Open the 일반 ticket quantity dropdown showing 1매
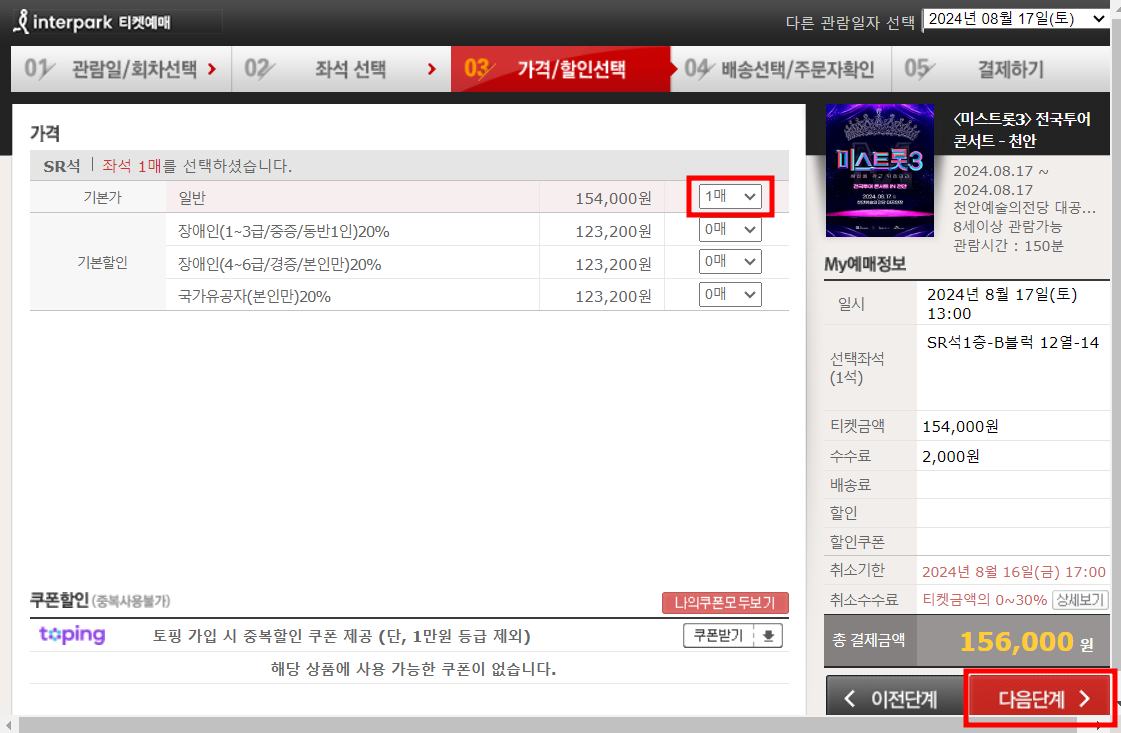1121x733 pixels. tap(730, 196)
